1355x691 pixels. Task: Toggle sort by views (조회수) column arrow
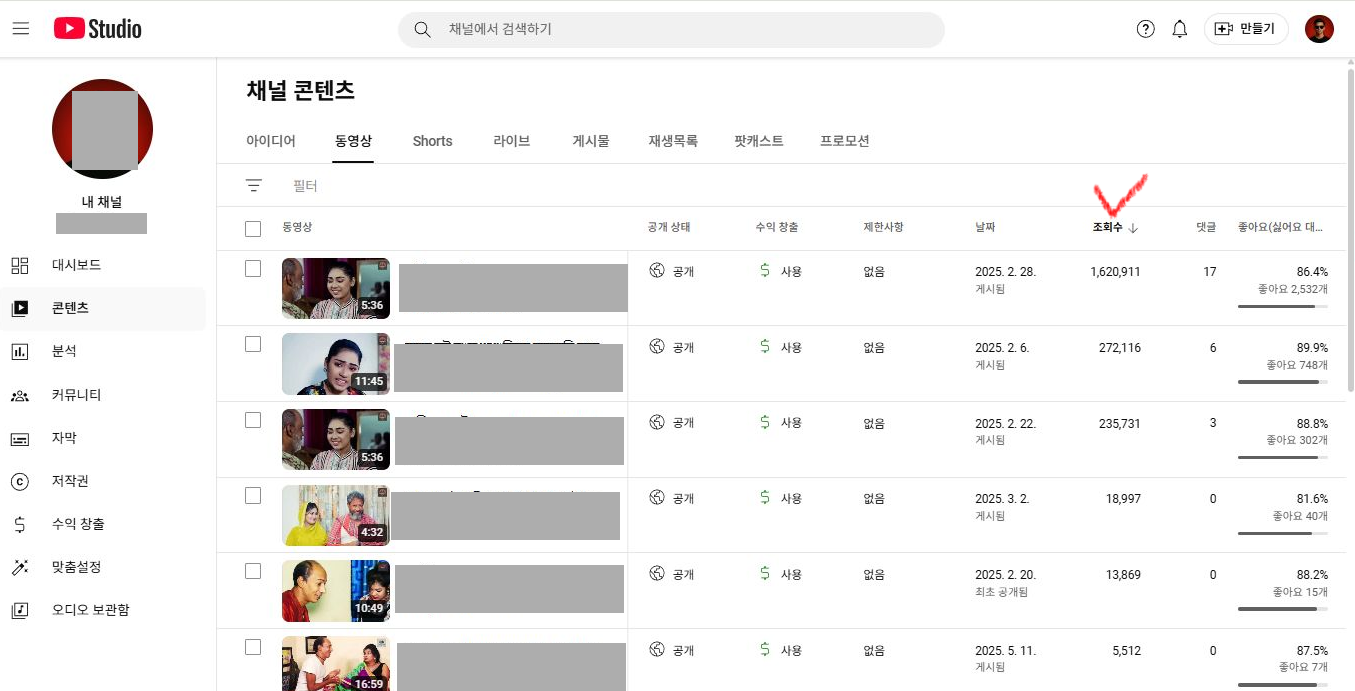pos(1133,228)
